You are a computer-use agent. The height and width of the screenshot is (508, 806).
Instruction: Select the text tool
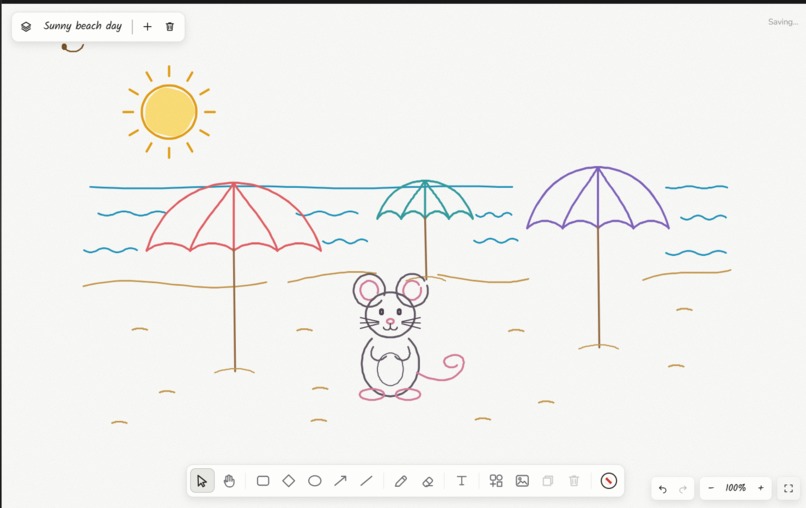click(462, 481)
